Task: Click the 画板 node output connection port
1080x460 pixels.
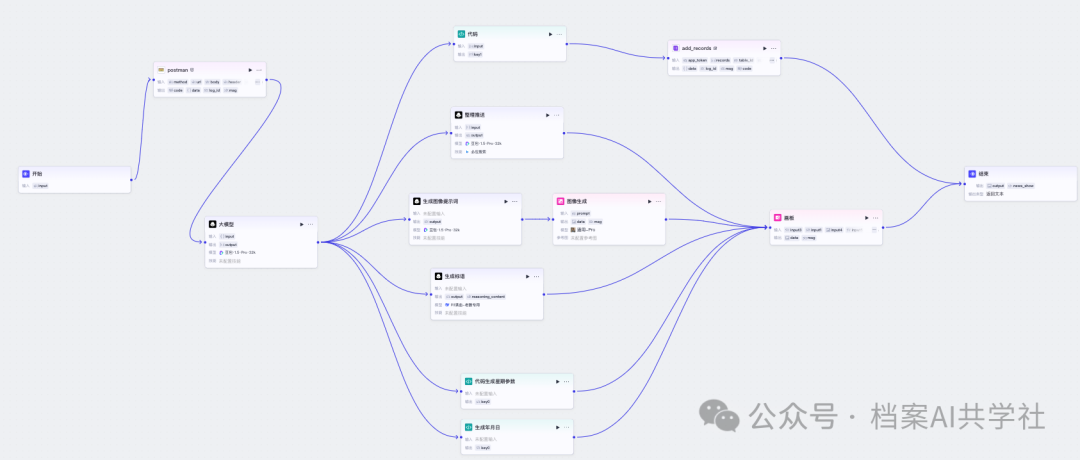Action: tap(882, 227)
